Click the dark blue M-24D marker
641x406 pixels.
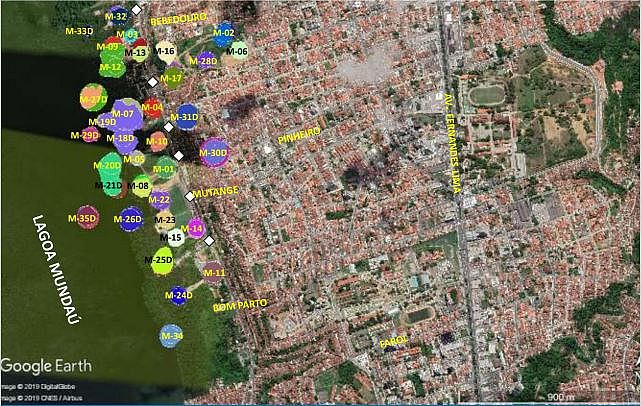(x=179, y=296)
